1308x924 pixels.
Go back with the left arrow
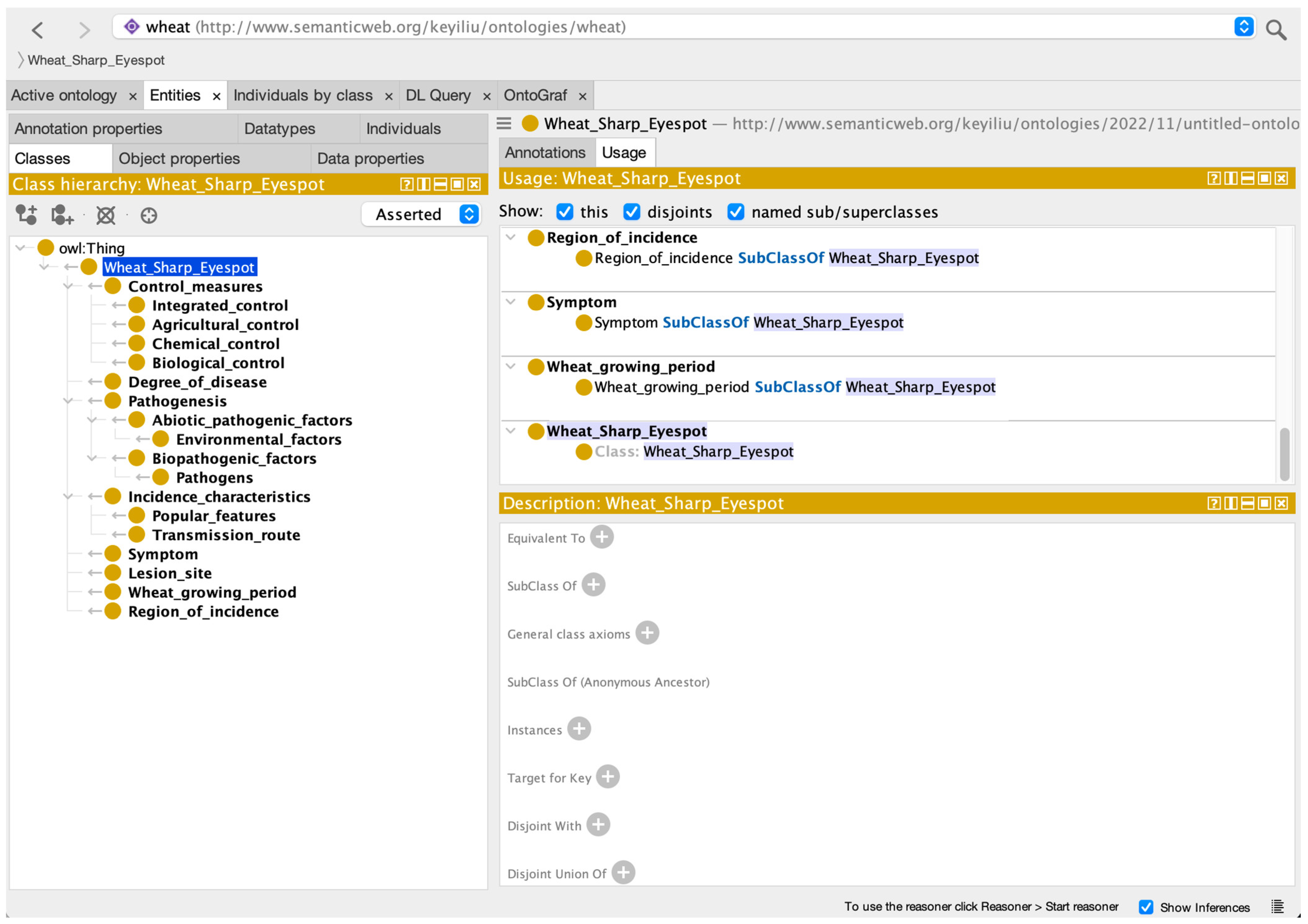pos(38,29)
